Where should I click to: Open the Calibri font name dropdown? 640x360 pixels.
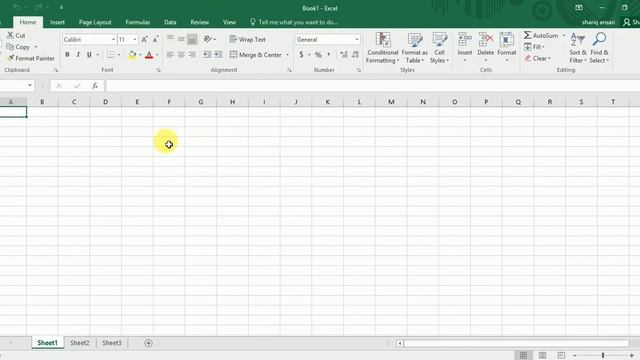tap(113, 39)
